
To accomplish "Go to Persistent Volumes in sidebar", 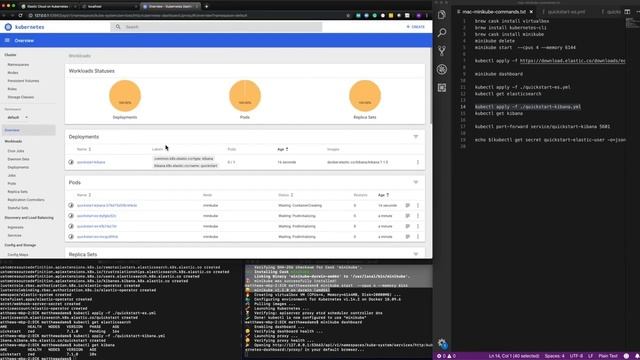I will point(23,81).
